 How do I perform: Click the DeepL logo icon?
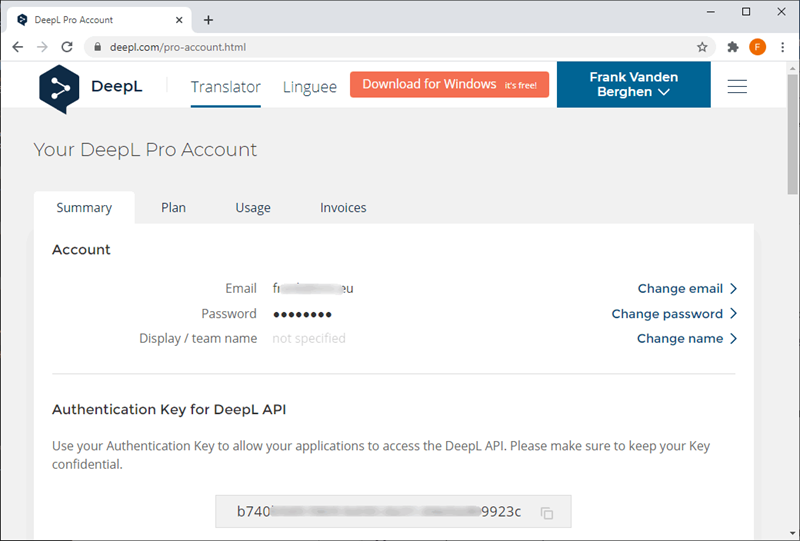[x=59, y=88]
